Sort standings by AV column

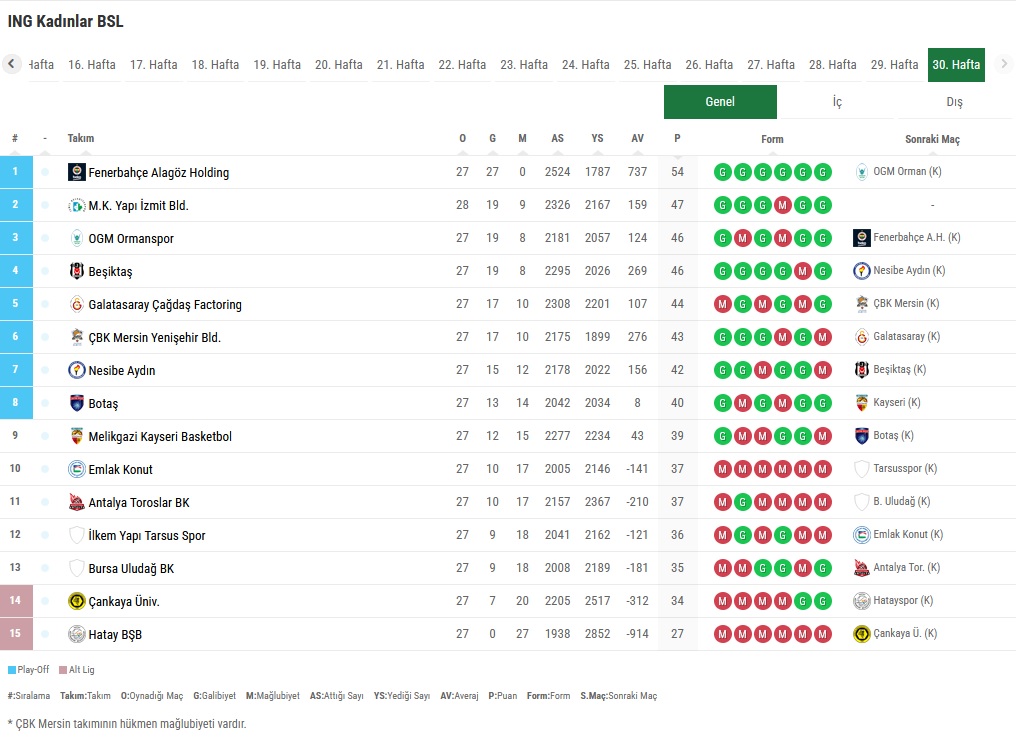click(x=638, y=139)
